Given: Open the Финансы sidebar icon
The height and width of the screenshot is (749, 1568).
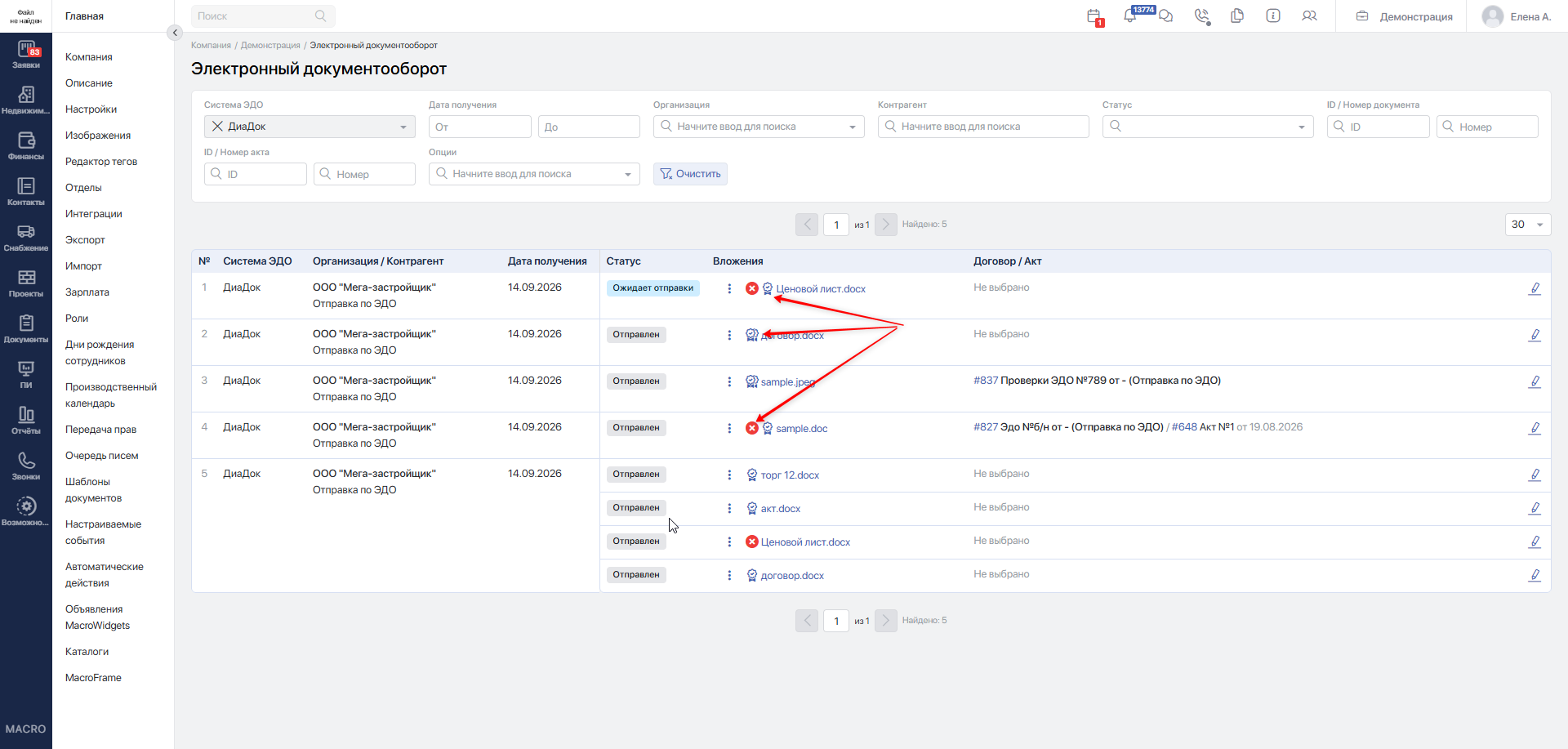Looking at the screenshot, I should [26, 146].
